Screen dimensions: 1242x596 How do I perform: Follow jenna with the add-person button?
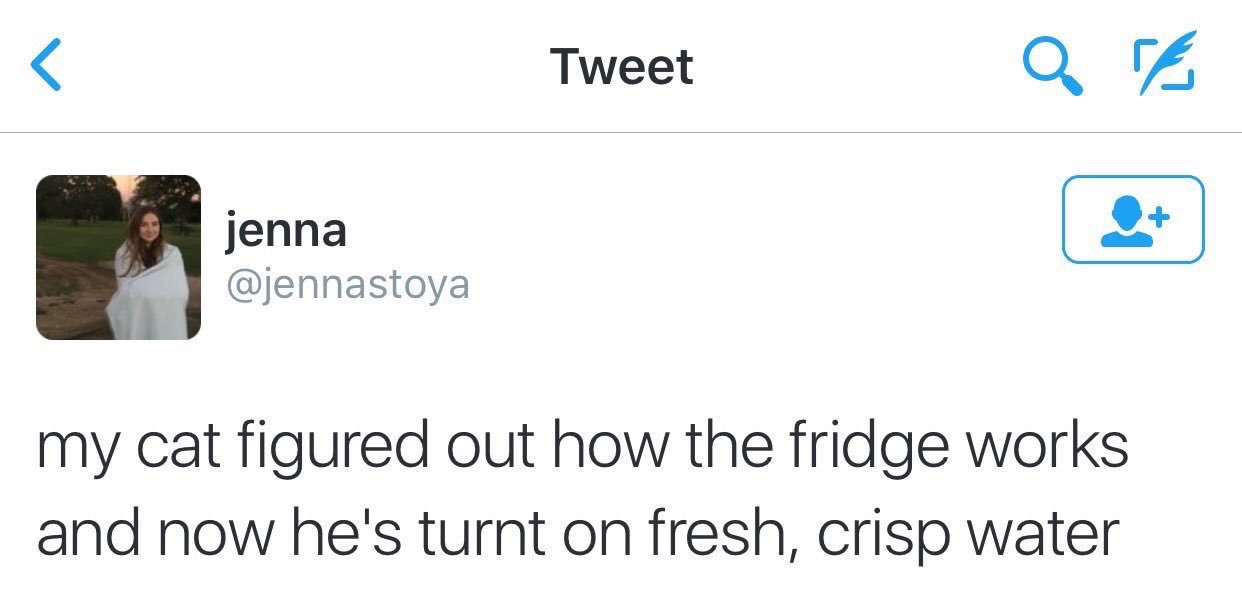tap(1132, 220)
